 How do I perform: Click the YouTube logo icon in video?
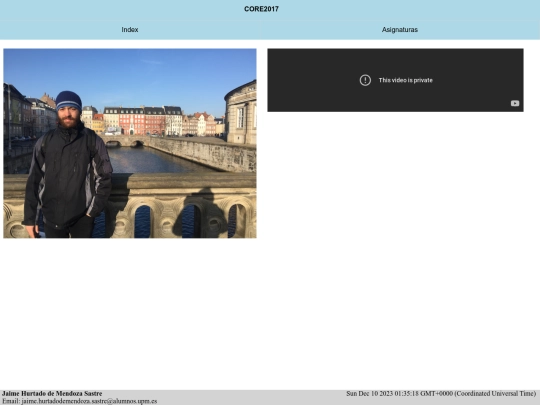(515, 103)
